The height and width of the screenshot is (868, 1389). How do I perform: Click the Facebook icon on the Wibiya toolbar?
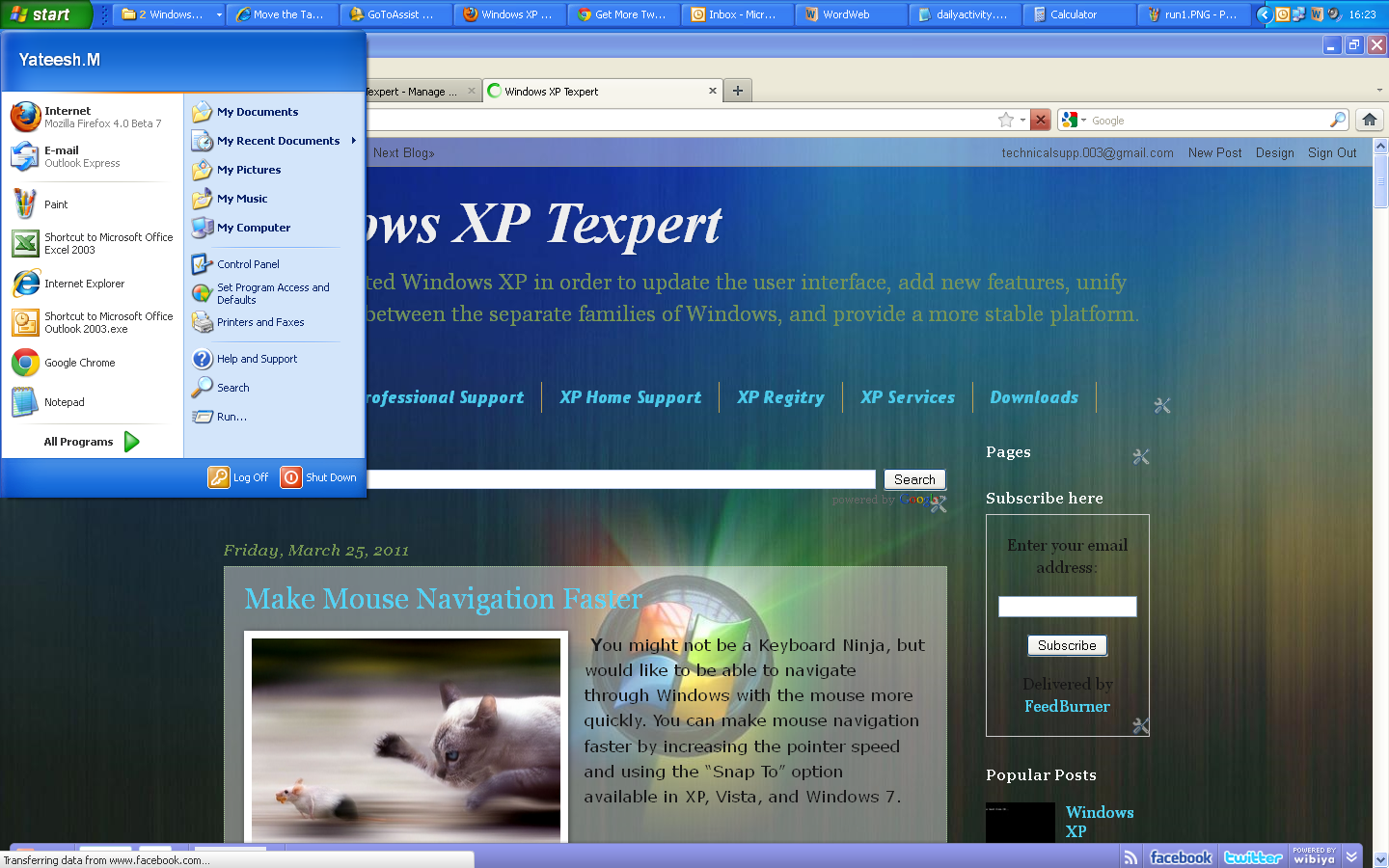tap(1180, 856)
